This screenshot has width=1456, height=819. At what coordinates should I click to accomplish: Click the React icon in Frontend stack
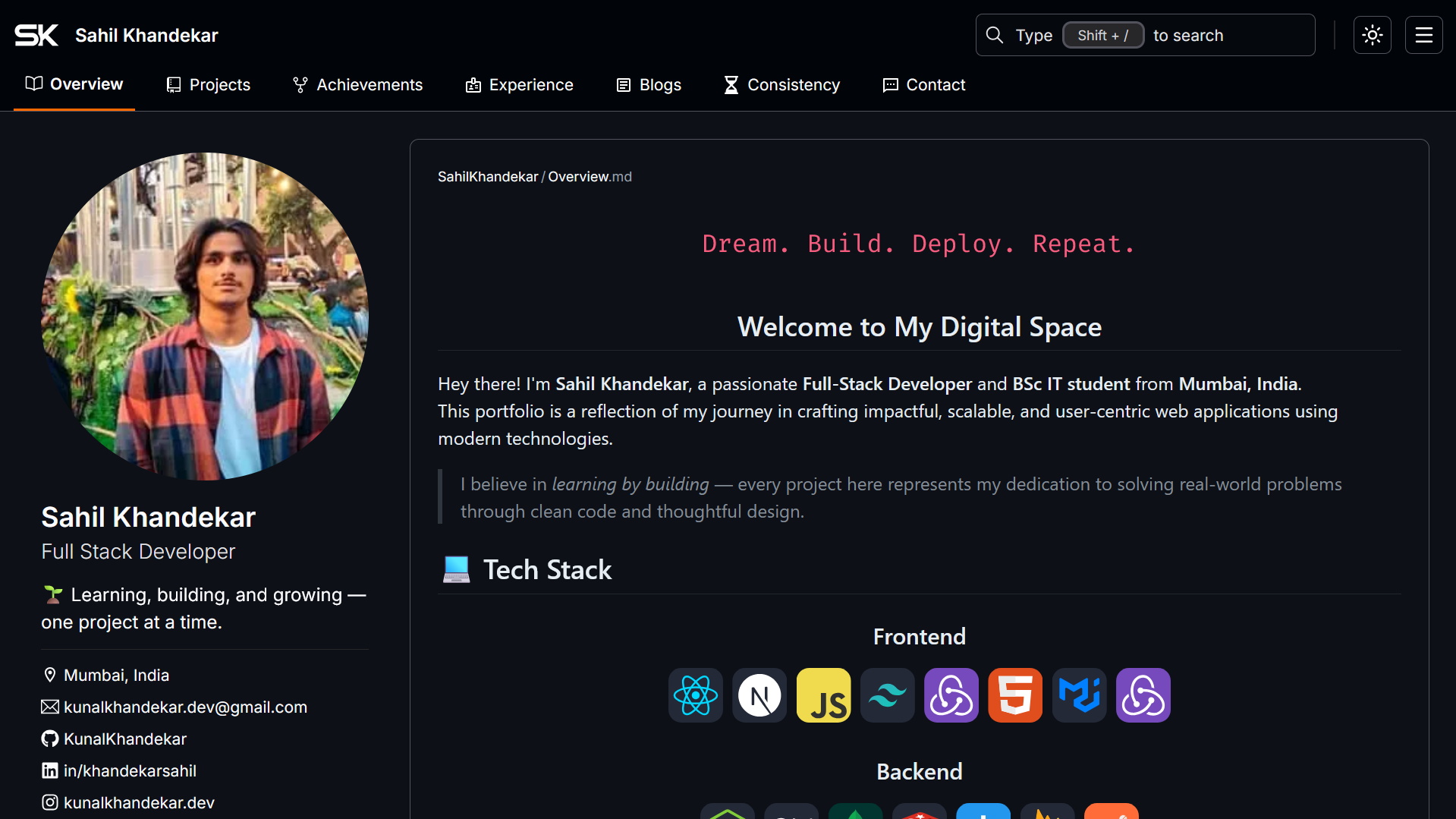pyautogui.click(x=695, y=695)
